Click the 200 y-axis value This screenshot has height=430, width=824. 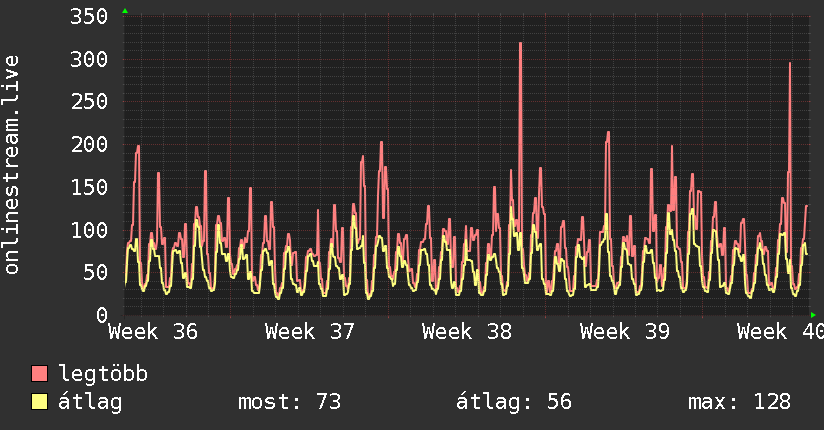89,145
